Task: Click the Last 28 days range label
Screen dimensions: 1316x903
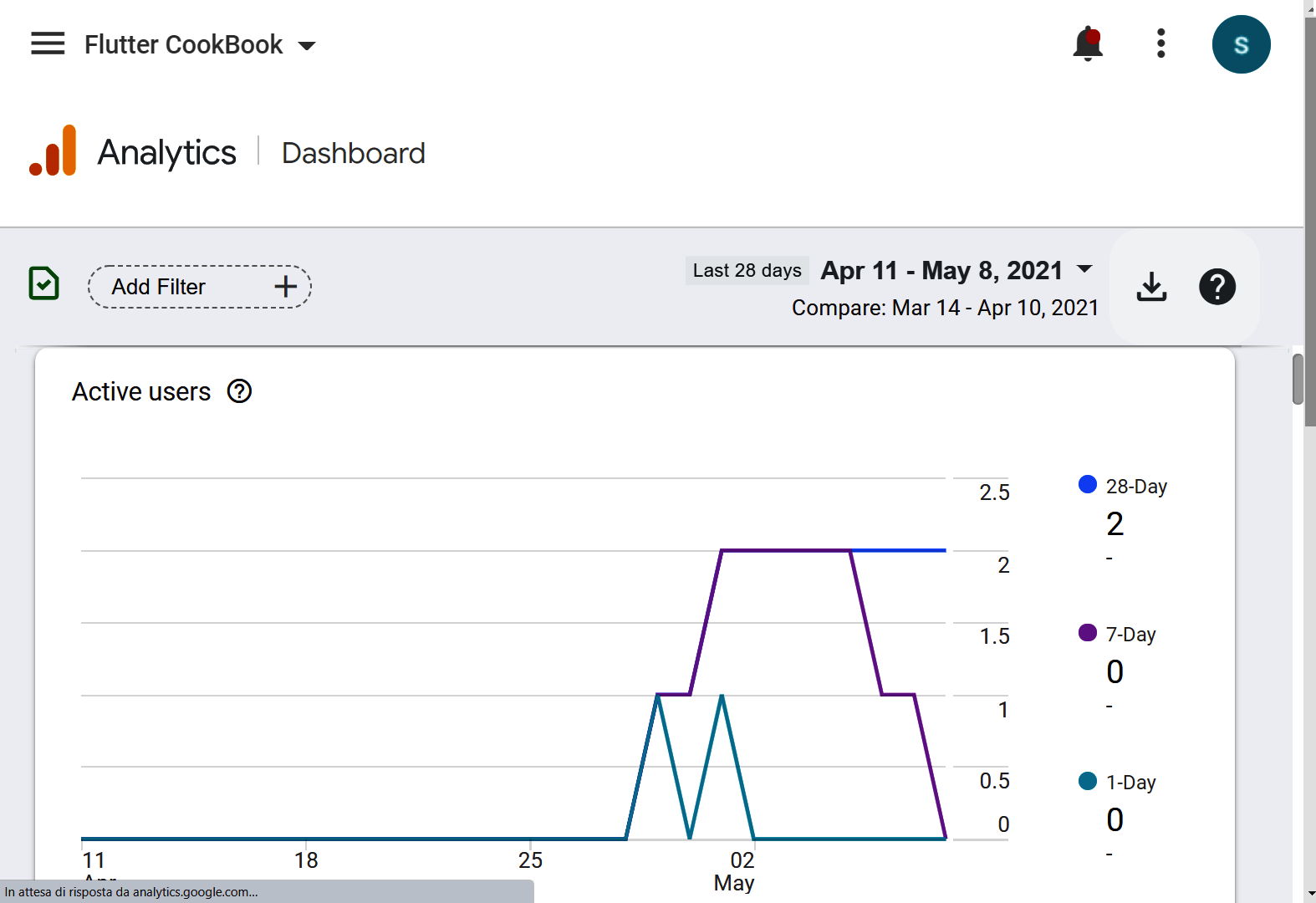Action: [747, 271]
